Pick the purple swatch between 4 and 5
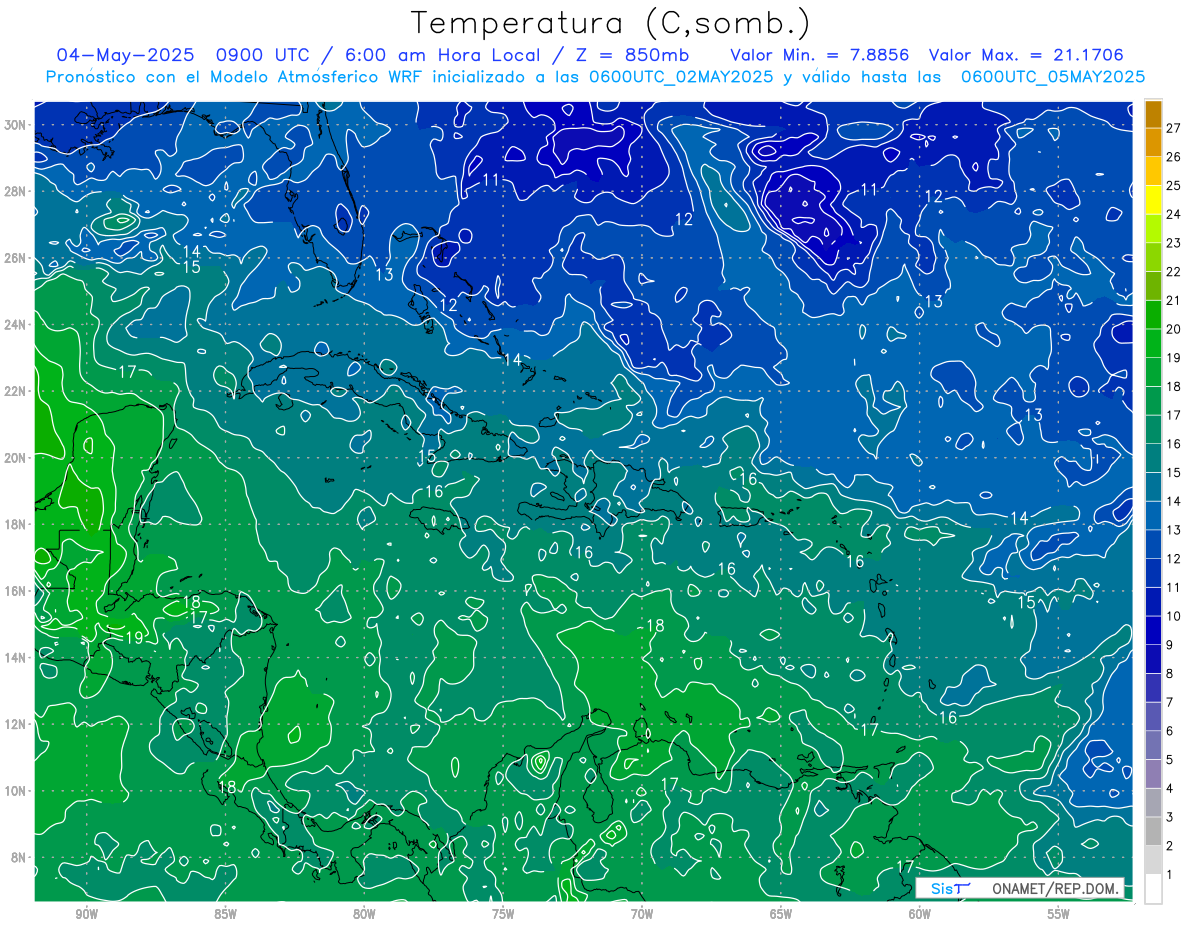The image size is (1200, 927). (1153, 773)
